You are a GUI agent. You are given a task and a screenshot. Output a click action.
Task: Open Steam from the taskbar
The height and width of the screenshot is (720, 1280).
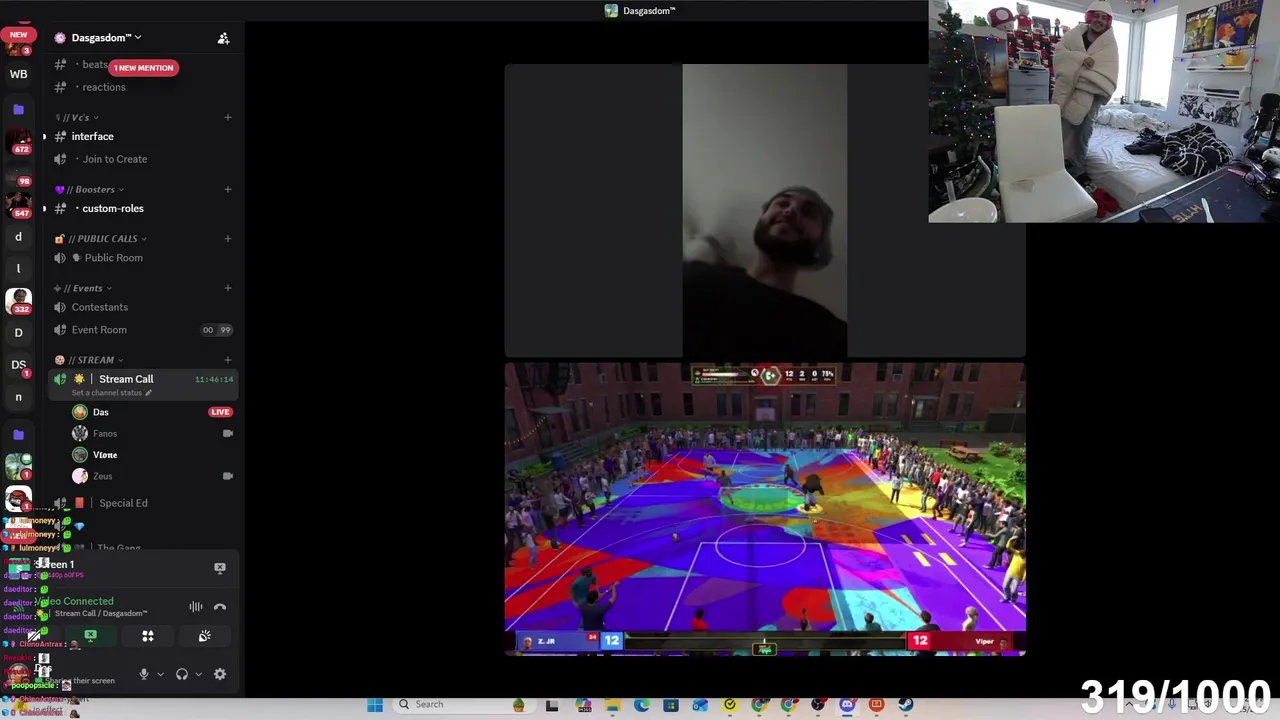905,705
